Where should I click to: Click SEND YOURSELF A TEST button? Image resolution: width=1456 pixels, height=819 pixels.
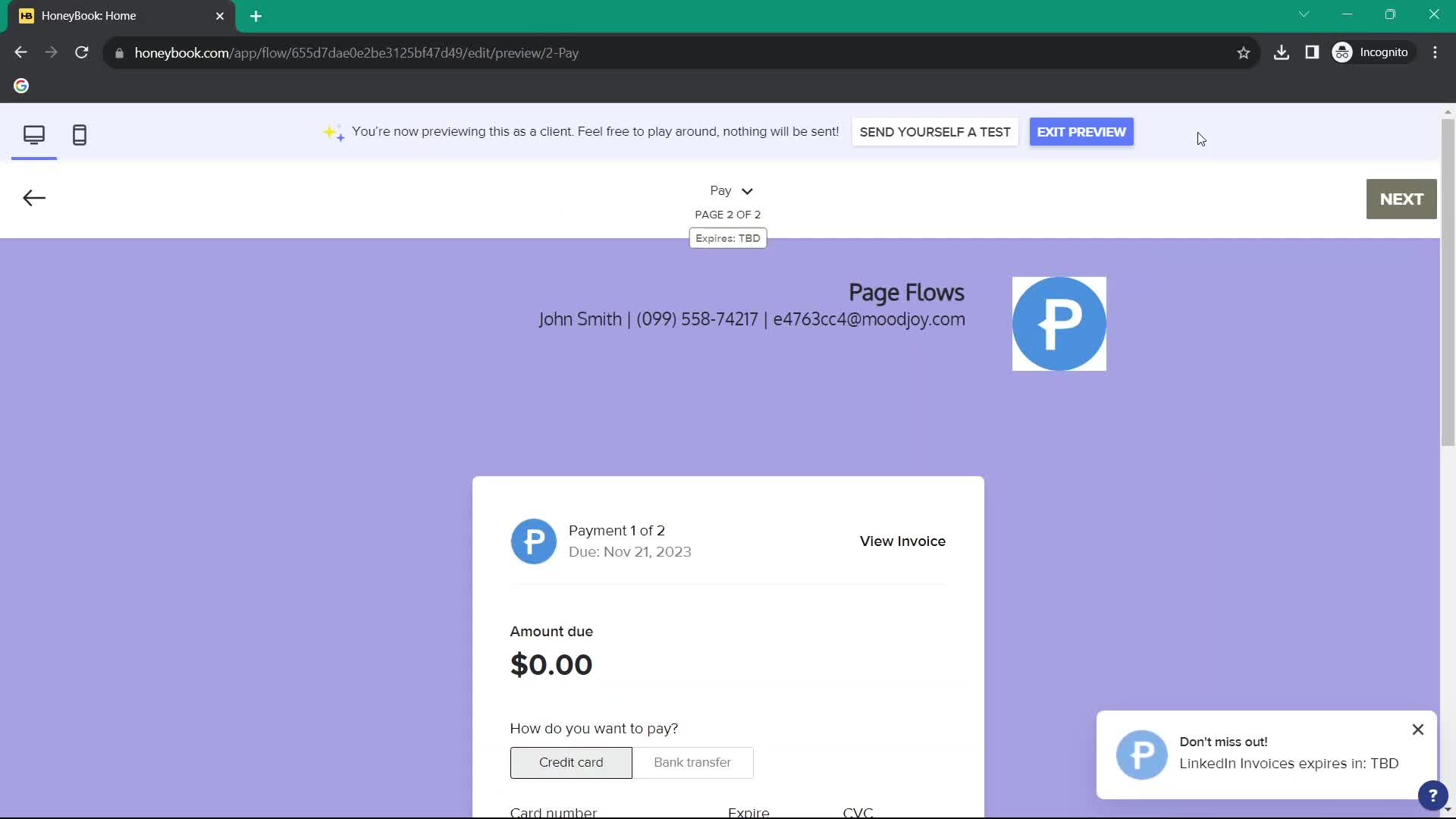tap(935, 131)
